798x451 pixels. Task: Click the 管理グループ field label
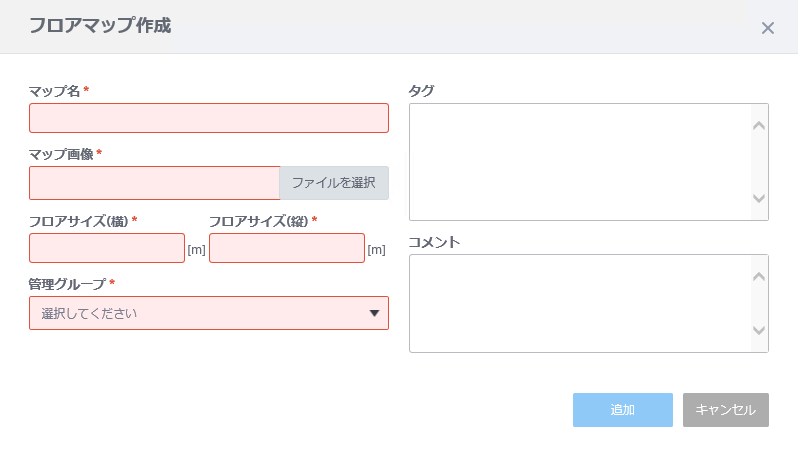67,284
